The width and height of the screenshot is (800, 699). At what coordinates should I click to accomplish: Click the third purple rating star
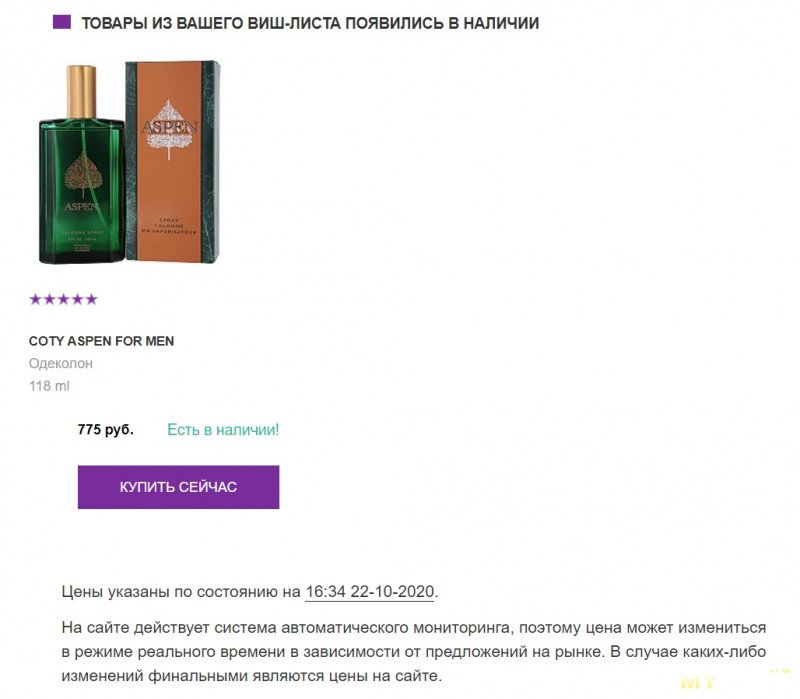[x=63, y=299]
